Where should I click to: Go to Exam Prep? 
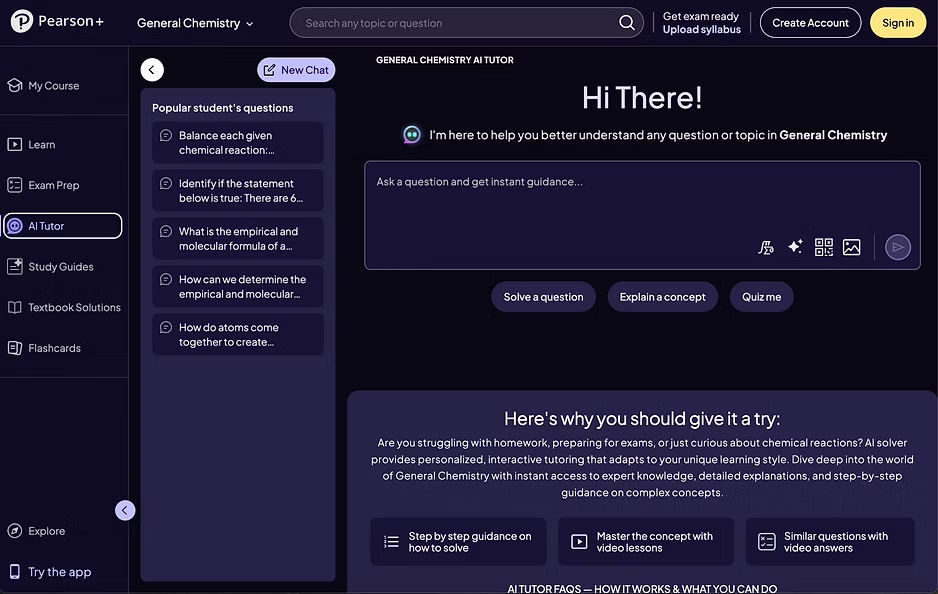43,185
